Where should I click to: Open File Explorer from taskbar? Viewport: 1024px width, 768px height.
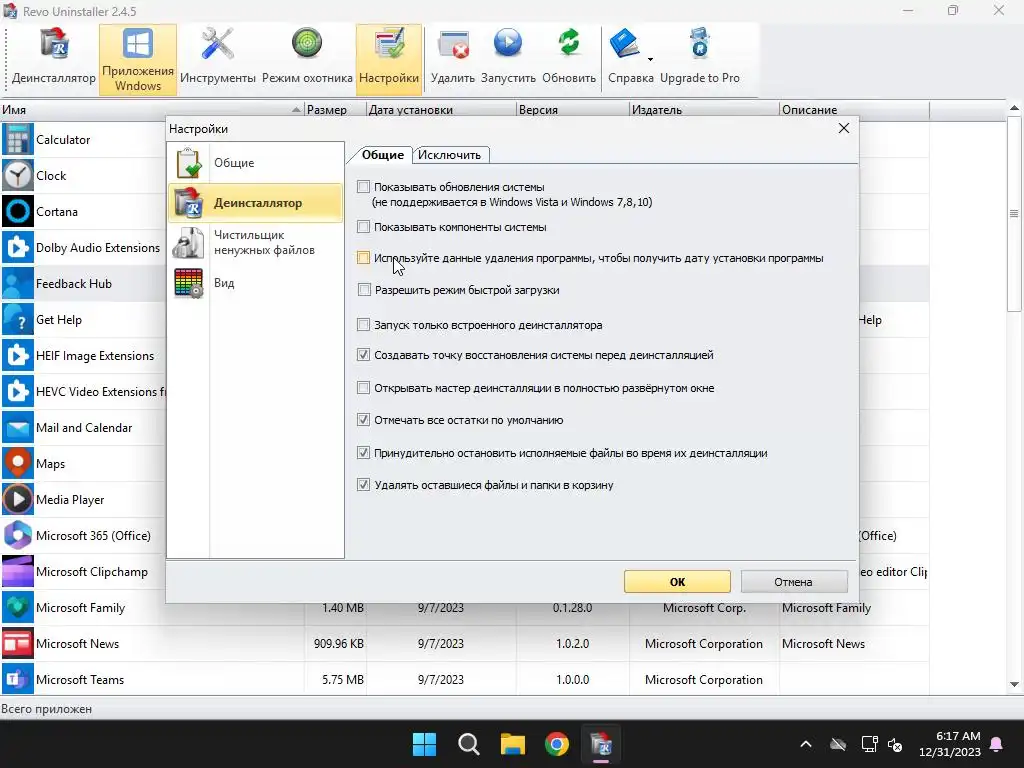coord(513,744)
